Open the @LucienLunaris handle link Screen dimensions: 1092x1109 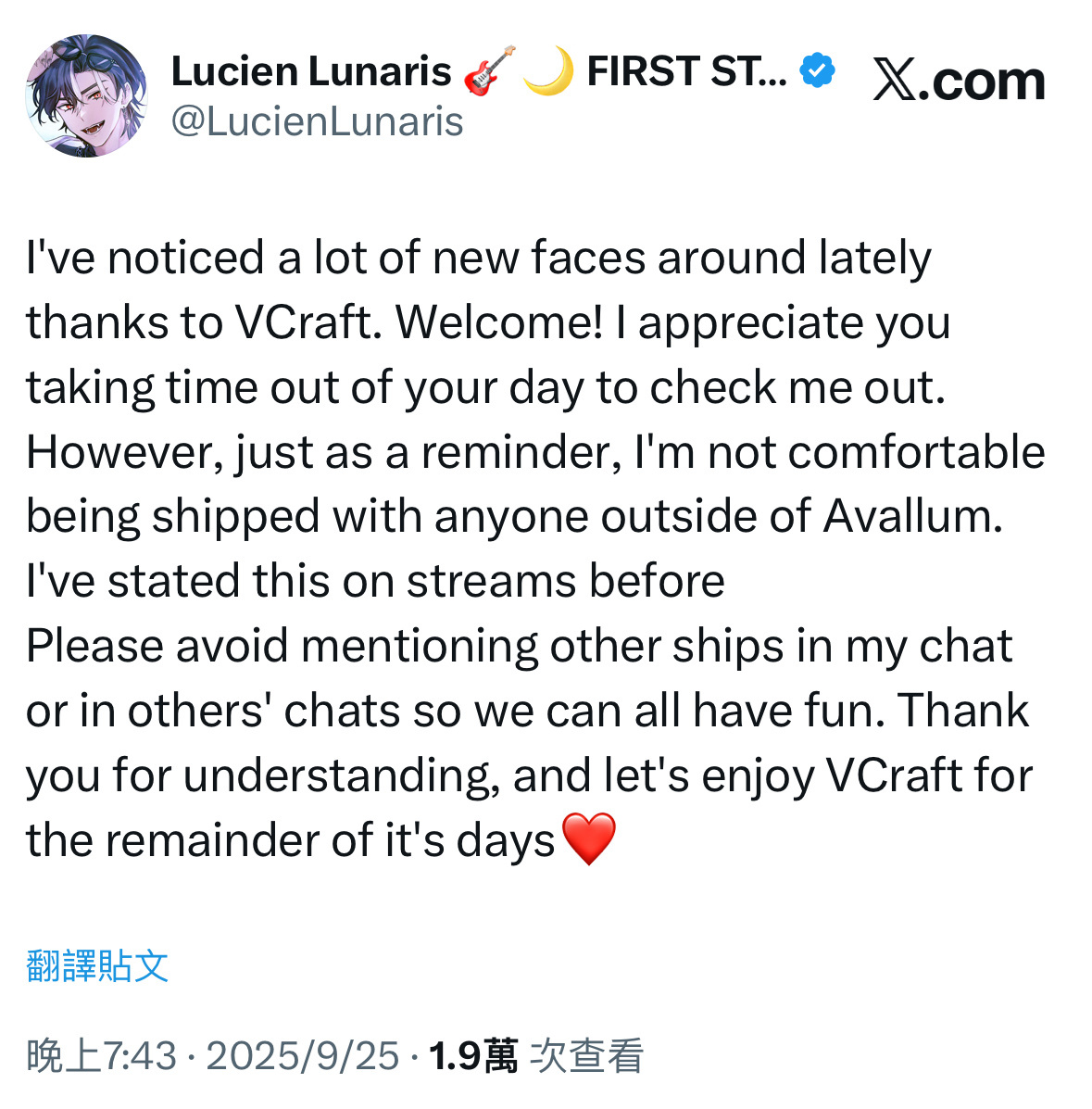[x=317, y=121]
